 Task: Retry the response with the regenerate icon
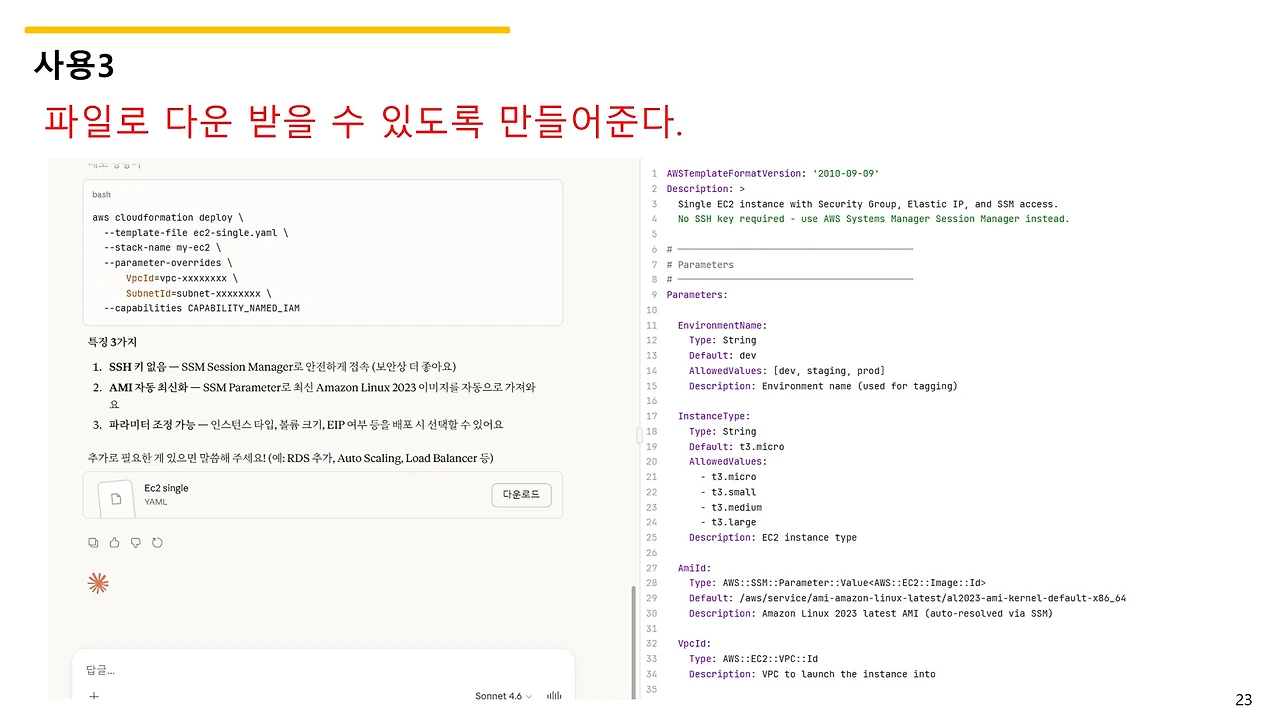(159, 542)
